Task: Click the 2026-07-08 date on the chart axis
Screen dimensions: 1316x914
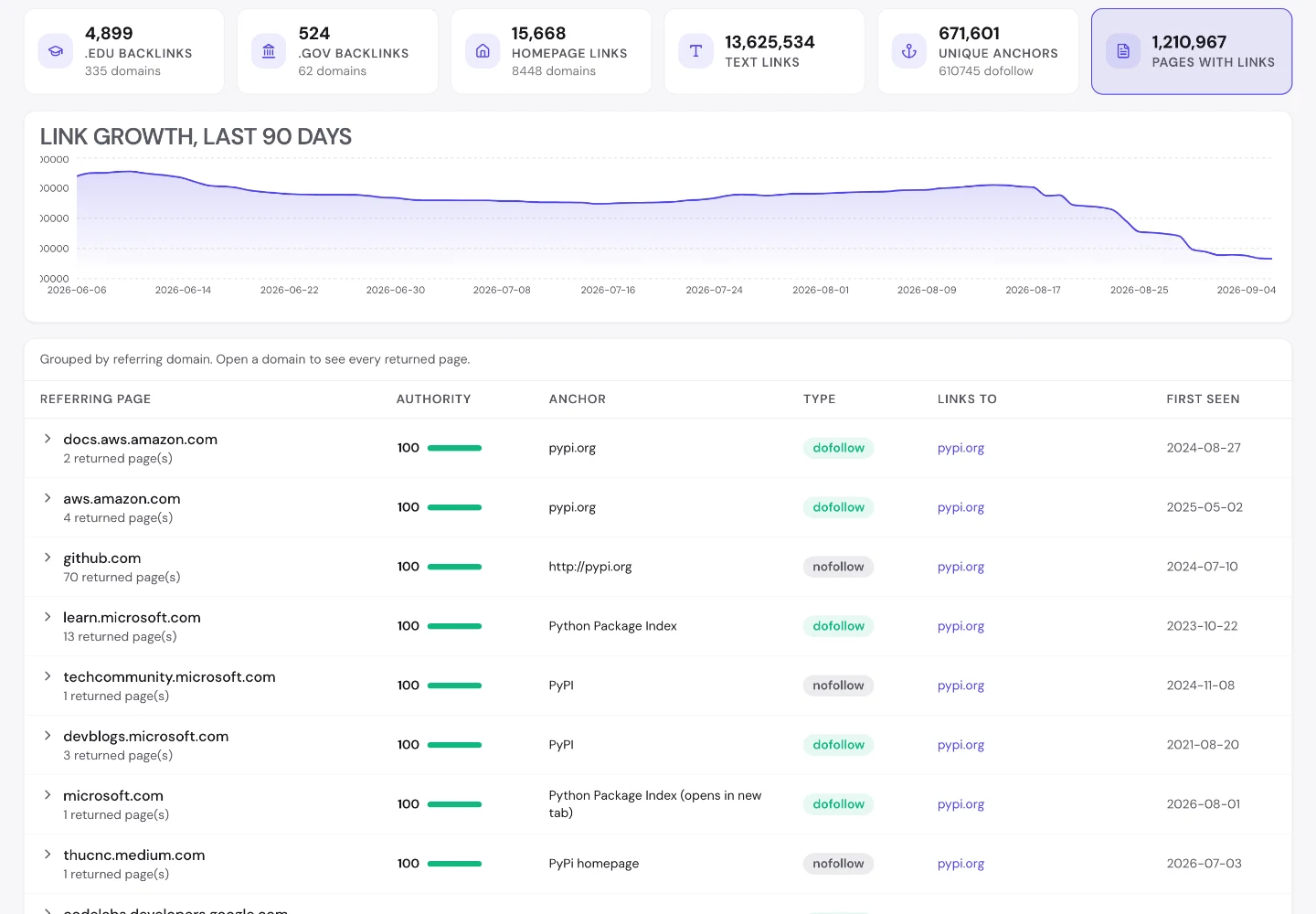Action: click(502, 290)
